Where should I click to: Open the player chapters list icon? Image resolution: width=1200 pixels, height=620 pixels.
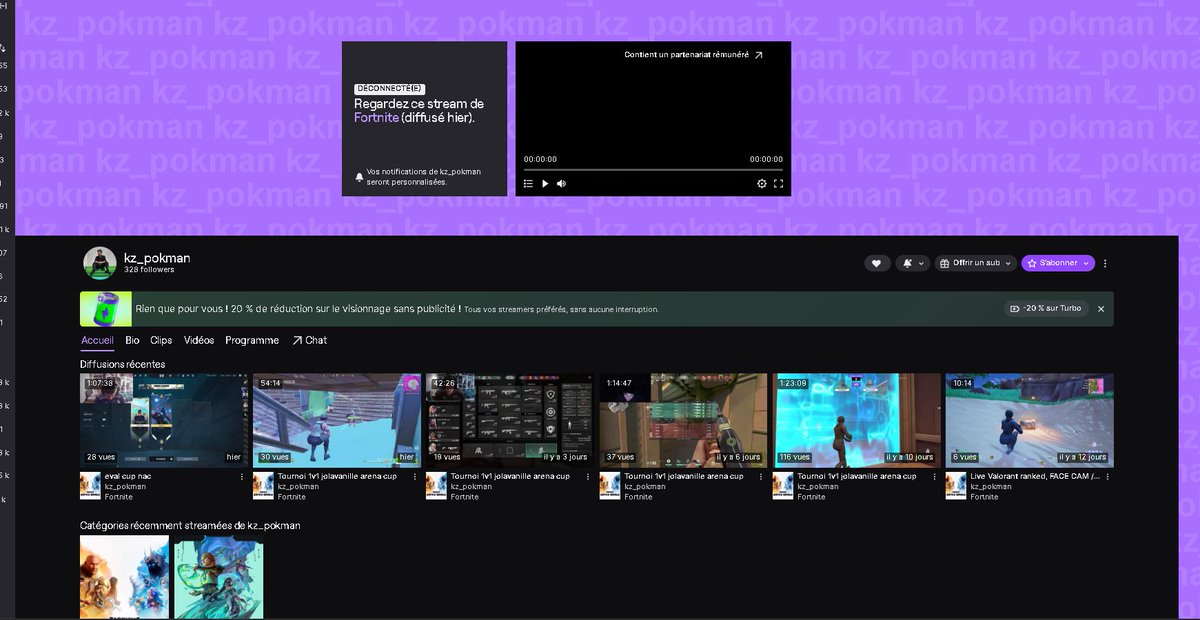(x=529, y=183)
